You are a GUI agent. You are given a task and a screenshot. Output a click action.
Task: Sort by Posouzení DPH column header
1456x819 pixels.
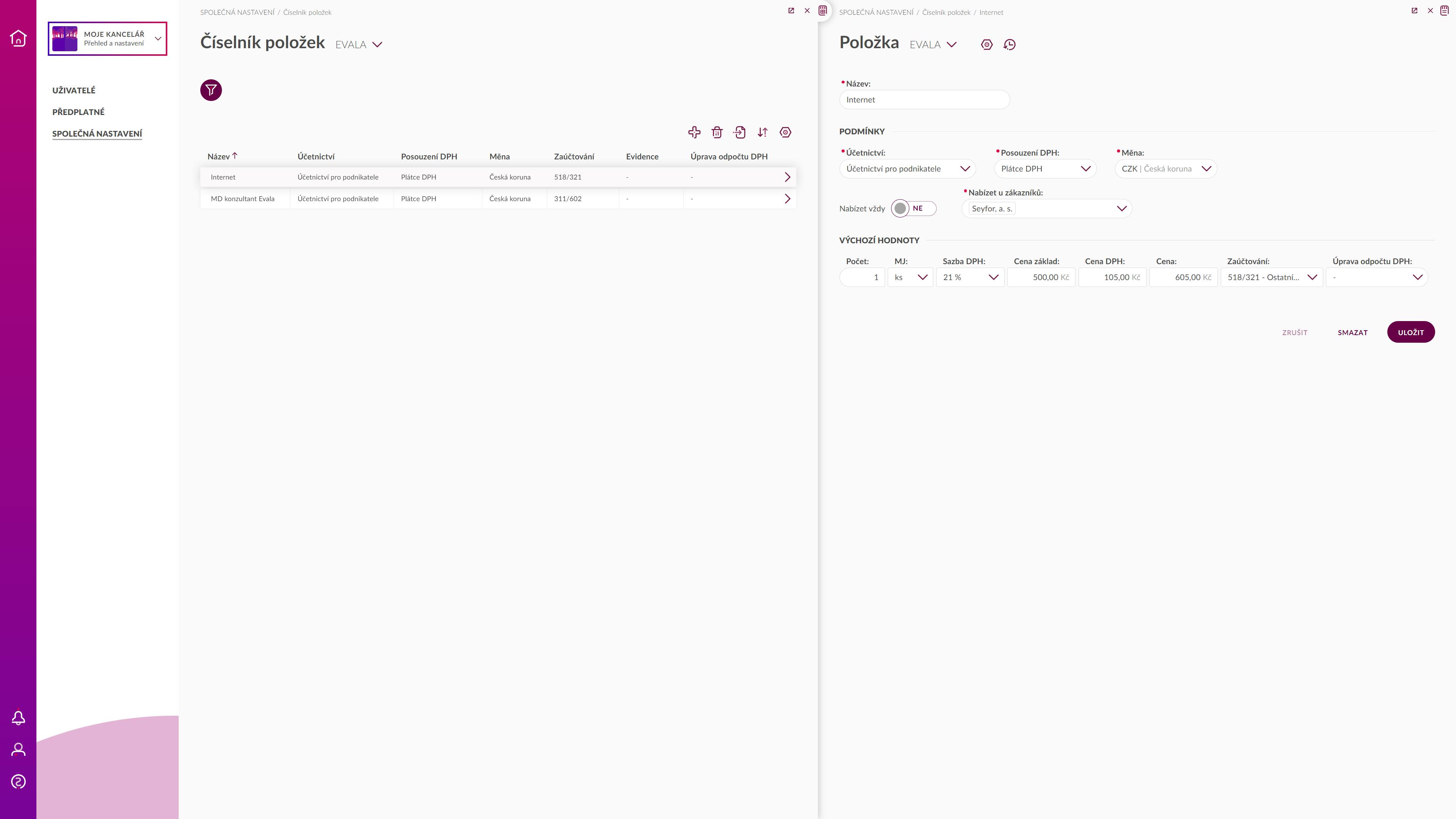tap(429, 157)
